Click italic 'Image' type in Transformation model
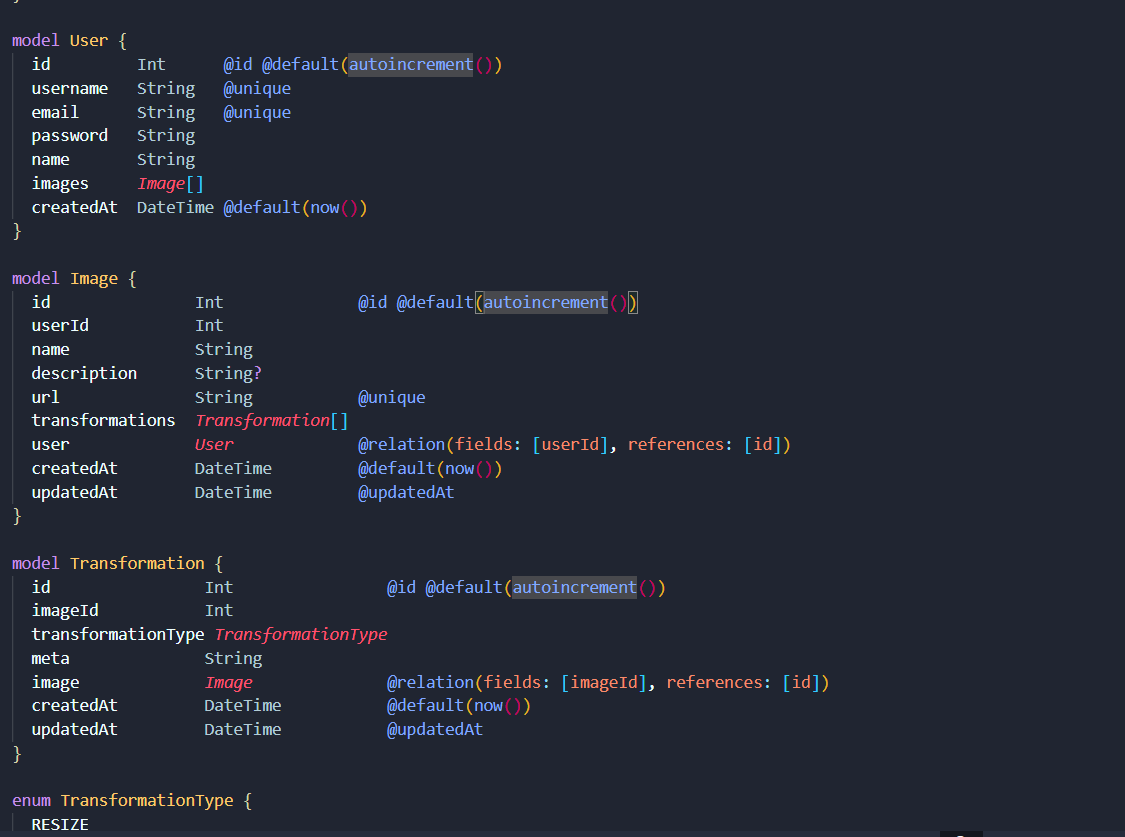The width and height of the screenshot is (1125, 837). tap(229, 683)
